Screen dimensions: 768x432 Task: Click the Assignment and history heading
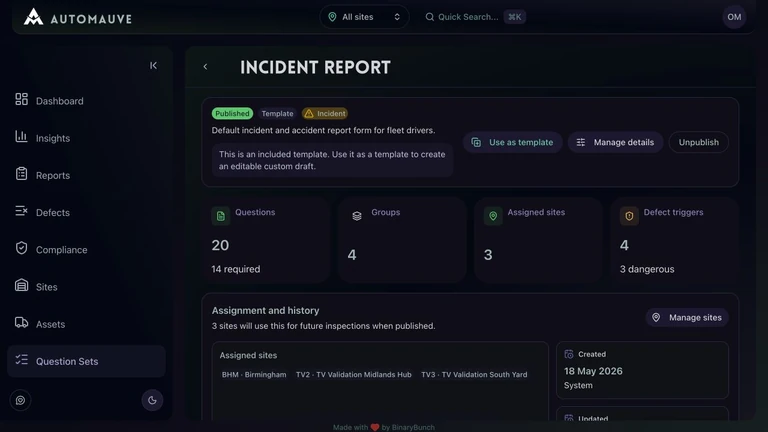(265, 311)
